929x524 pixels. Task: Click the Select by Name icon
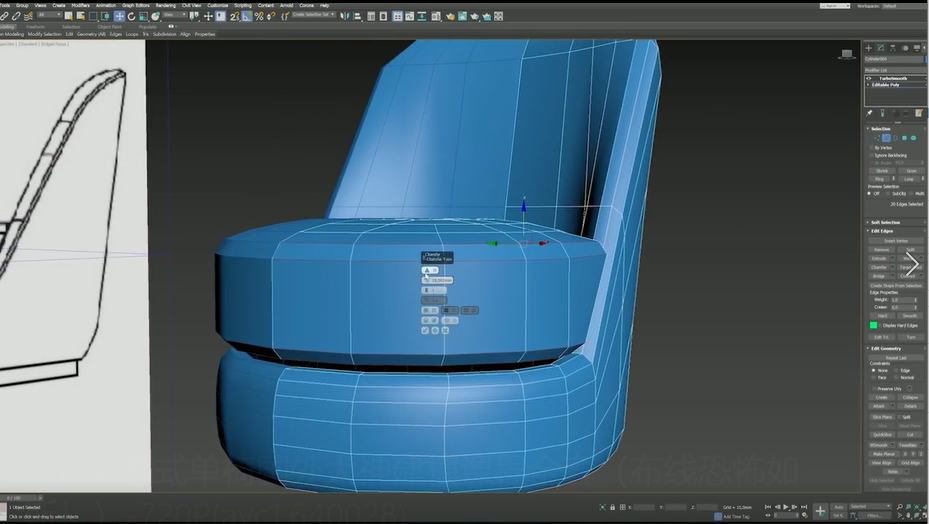coord(81,16)
